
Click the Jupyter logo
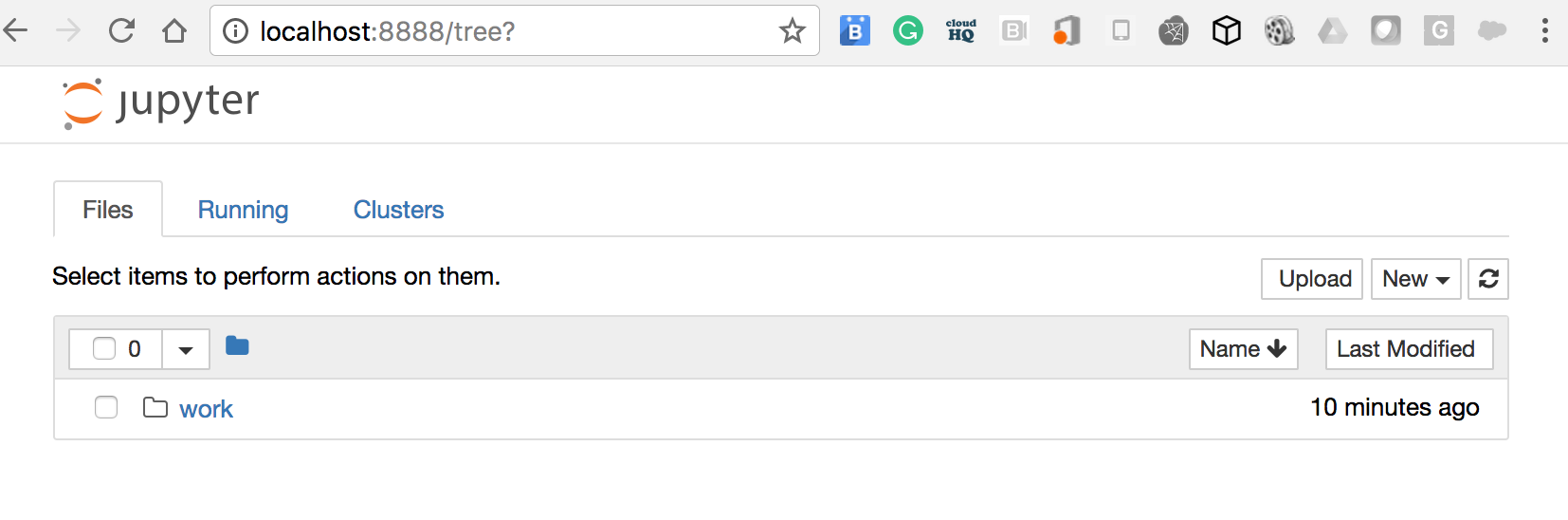coord(160,102)
